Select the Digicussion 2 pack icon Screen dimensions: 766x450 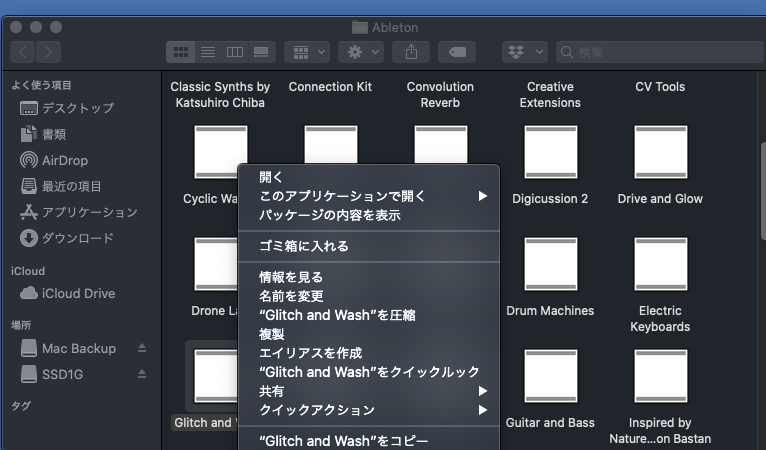[551, 152]
